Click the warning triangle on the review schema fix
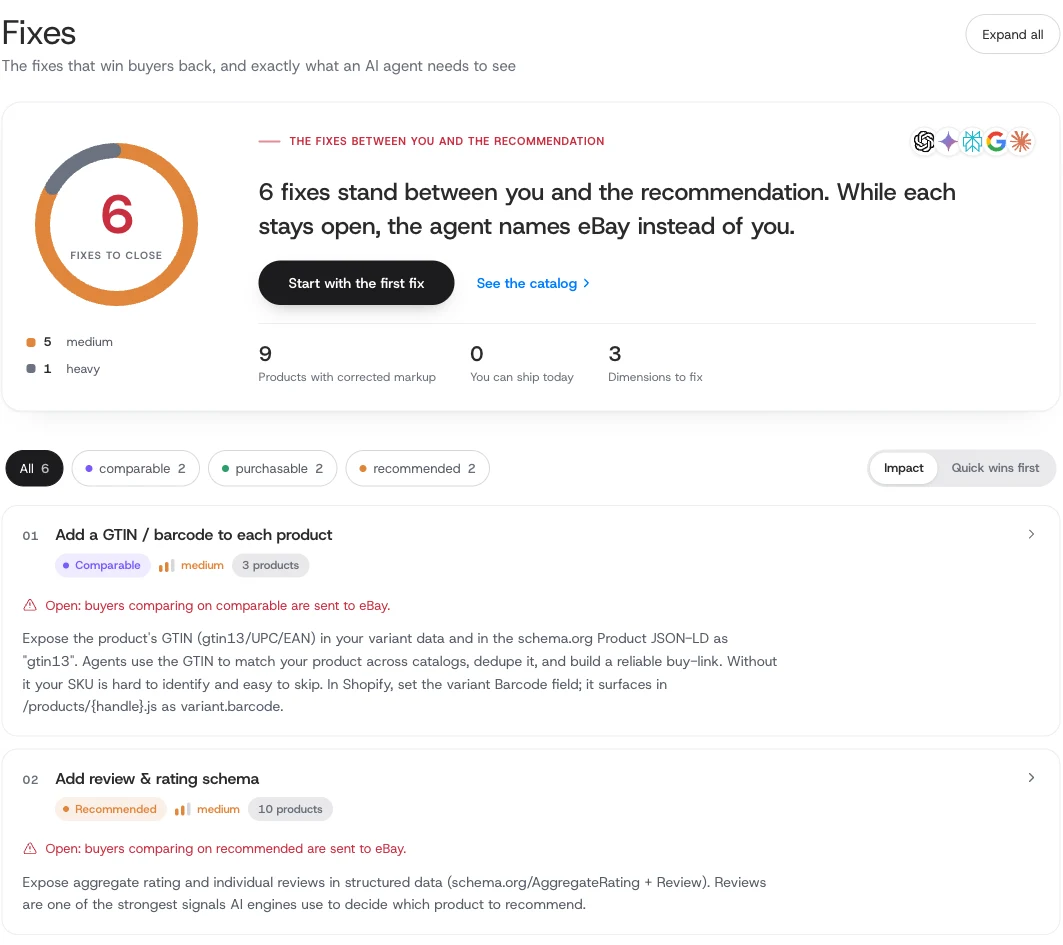This screenshot has height=945, width=1063. pyautogui.click(x=30, y=849)
